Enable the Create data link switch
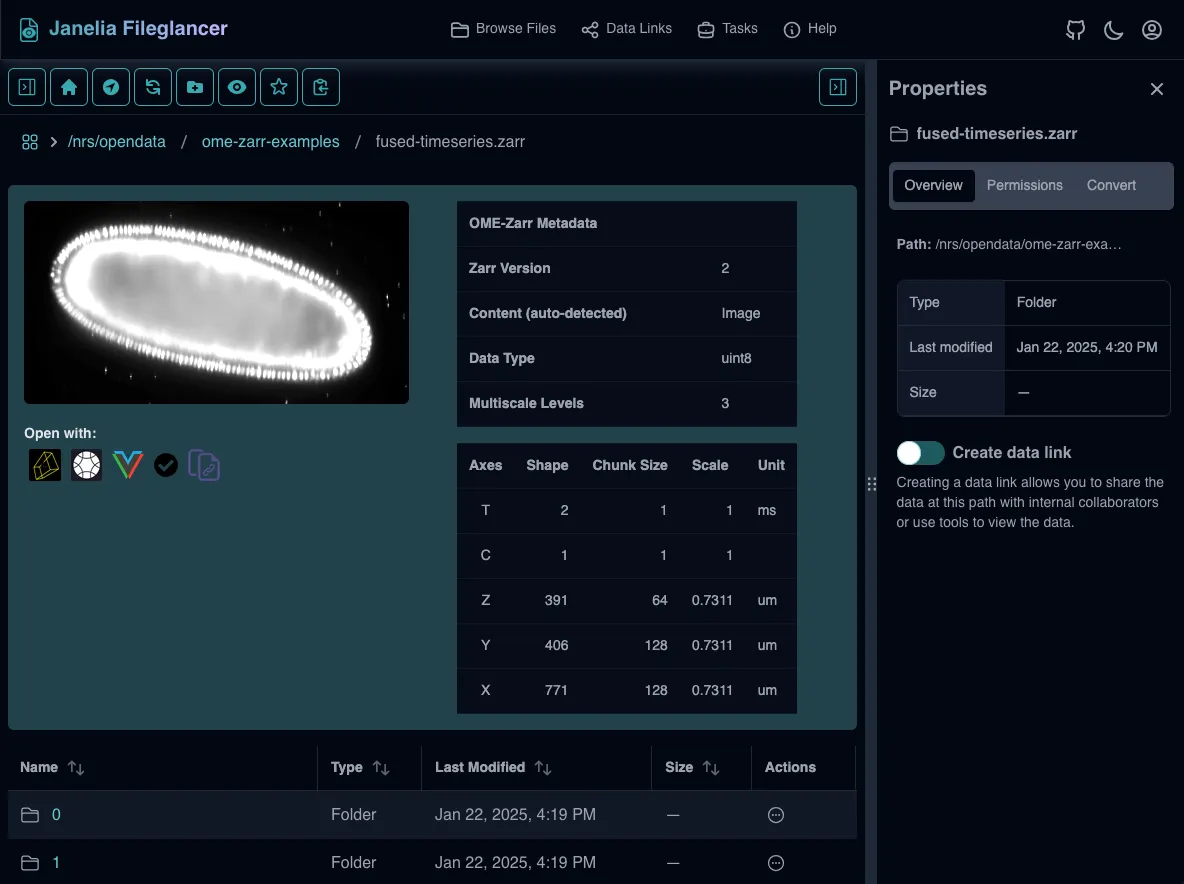 920,453
